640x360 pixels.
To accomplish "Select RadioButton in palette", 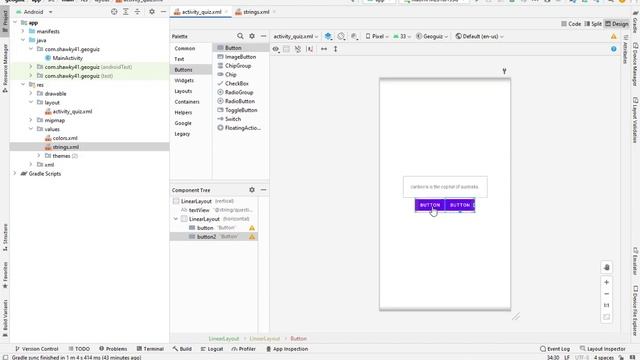I will tap(240, 101).
